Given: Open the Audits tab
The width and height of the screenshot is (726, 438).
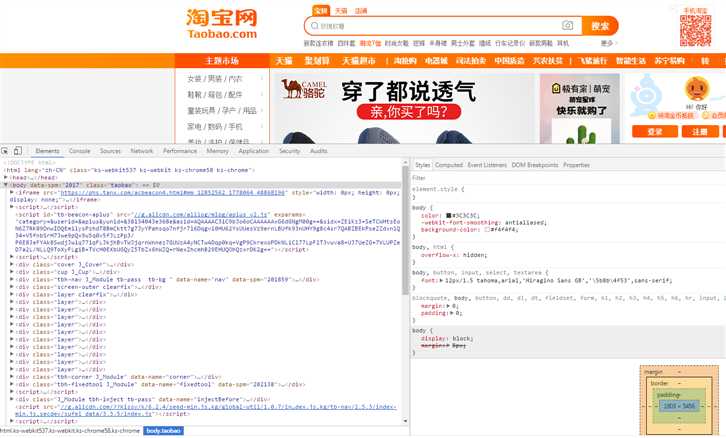Looking at the screenshot, I should coord(319,151).
